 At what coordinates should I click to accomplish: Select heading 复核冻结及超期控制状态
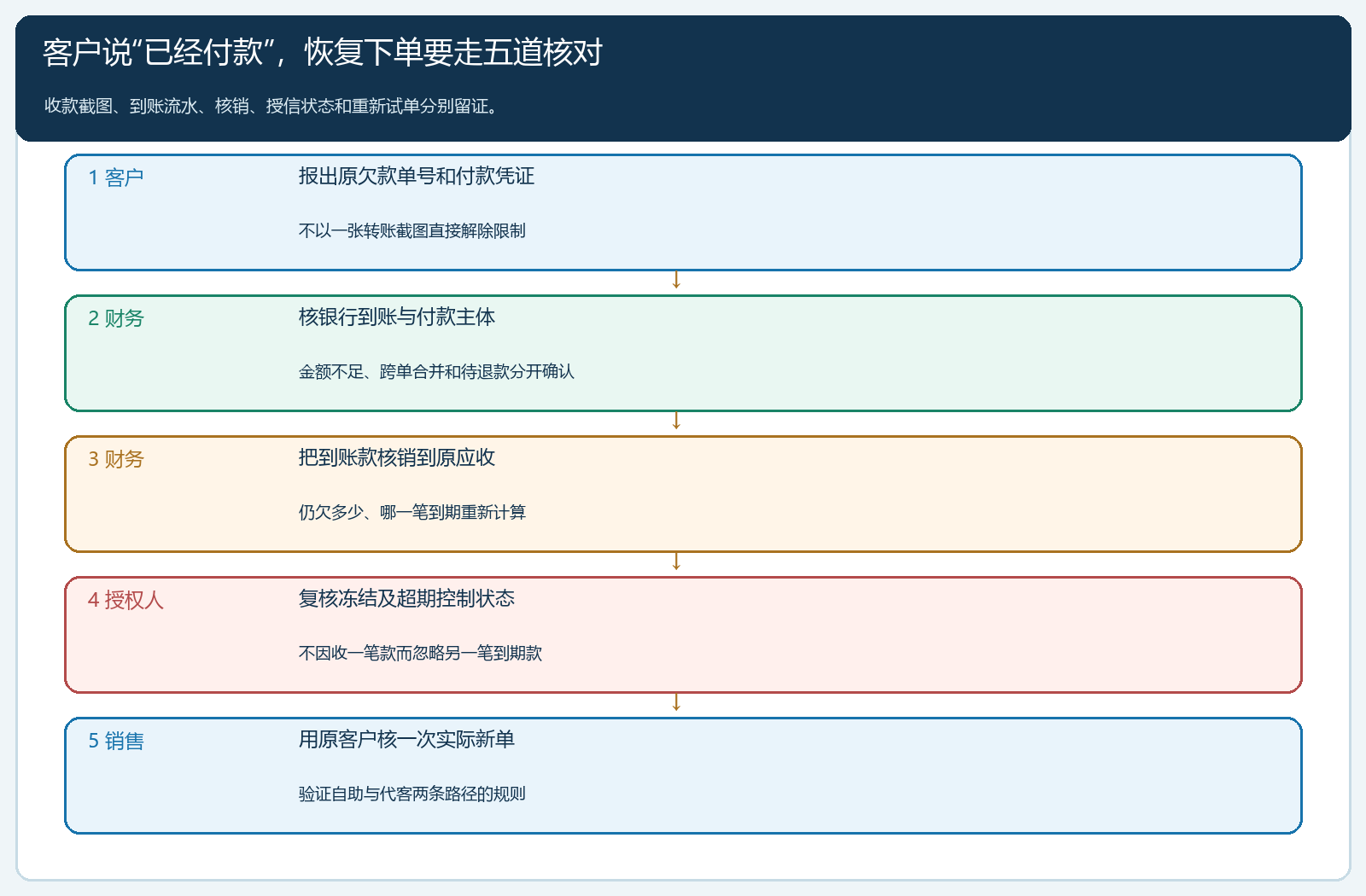pyautogui.click(x=406, y=598)
